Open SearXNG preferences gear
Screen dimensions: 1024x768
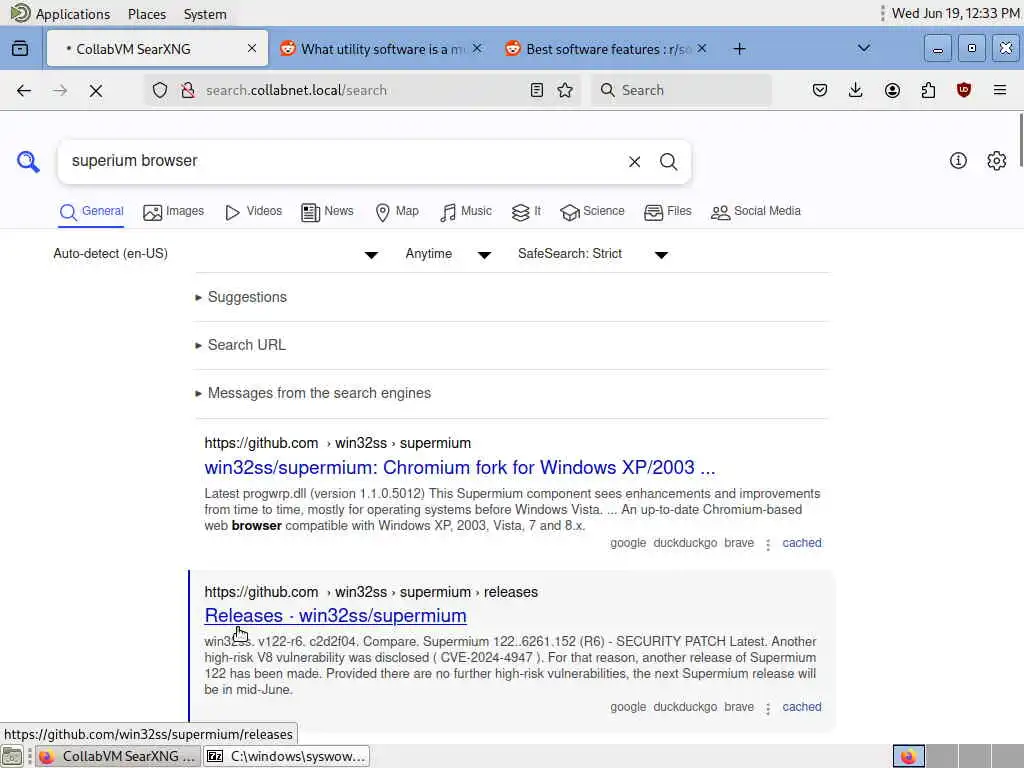coord(997,161)
